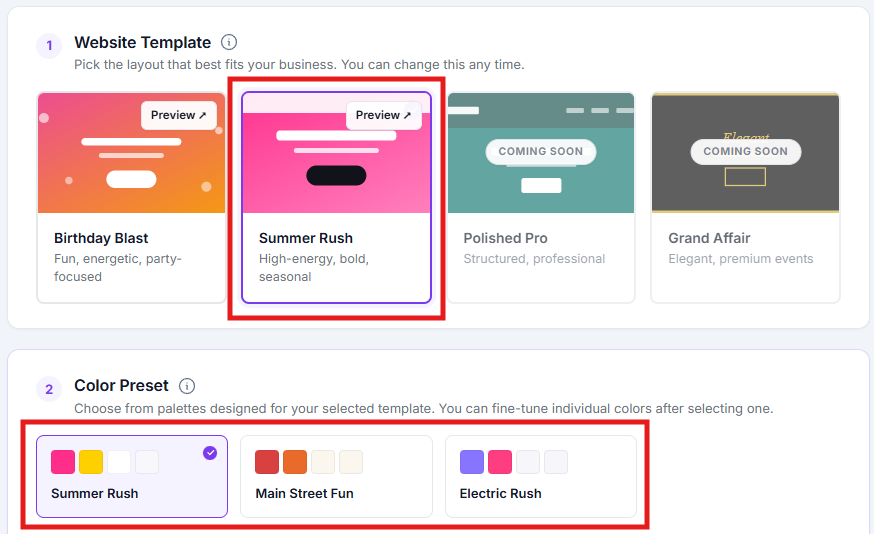Select the Birthday Blast template card

tap(132, 198)
